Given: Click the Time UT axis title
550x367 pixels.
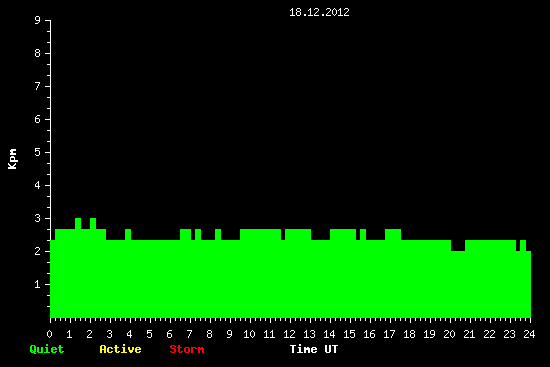Looking at the screenshot, I should (314, 349).
